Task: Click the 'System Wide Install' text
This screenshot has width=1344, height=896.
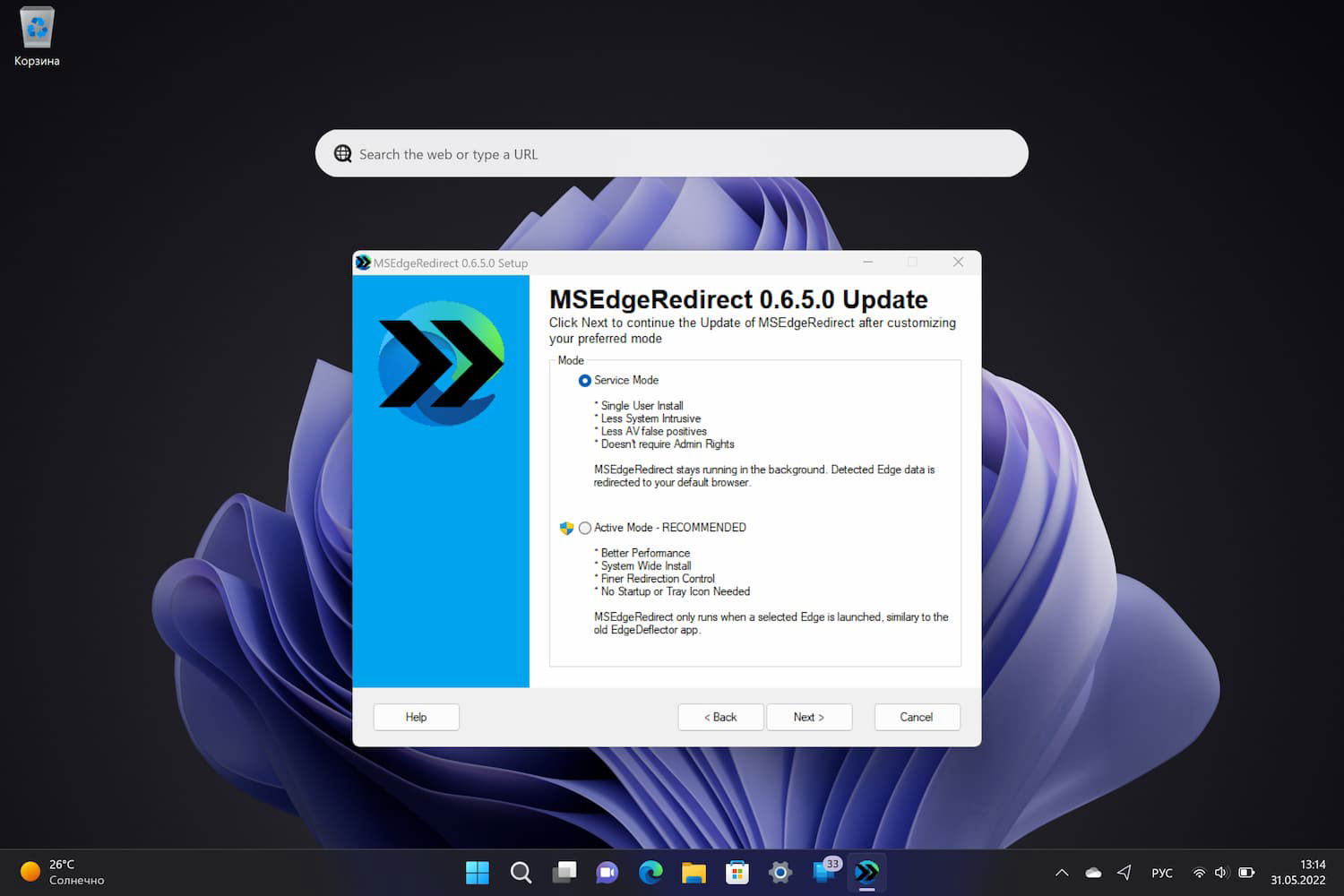Action: click(x=646, y=566)
